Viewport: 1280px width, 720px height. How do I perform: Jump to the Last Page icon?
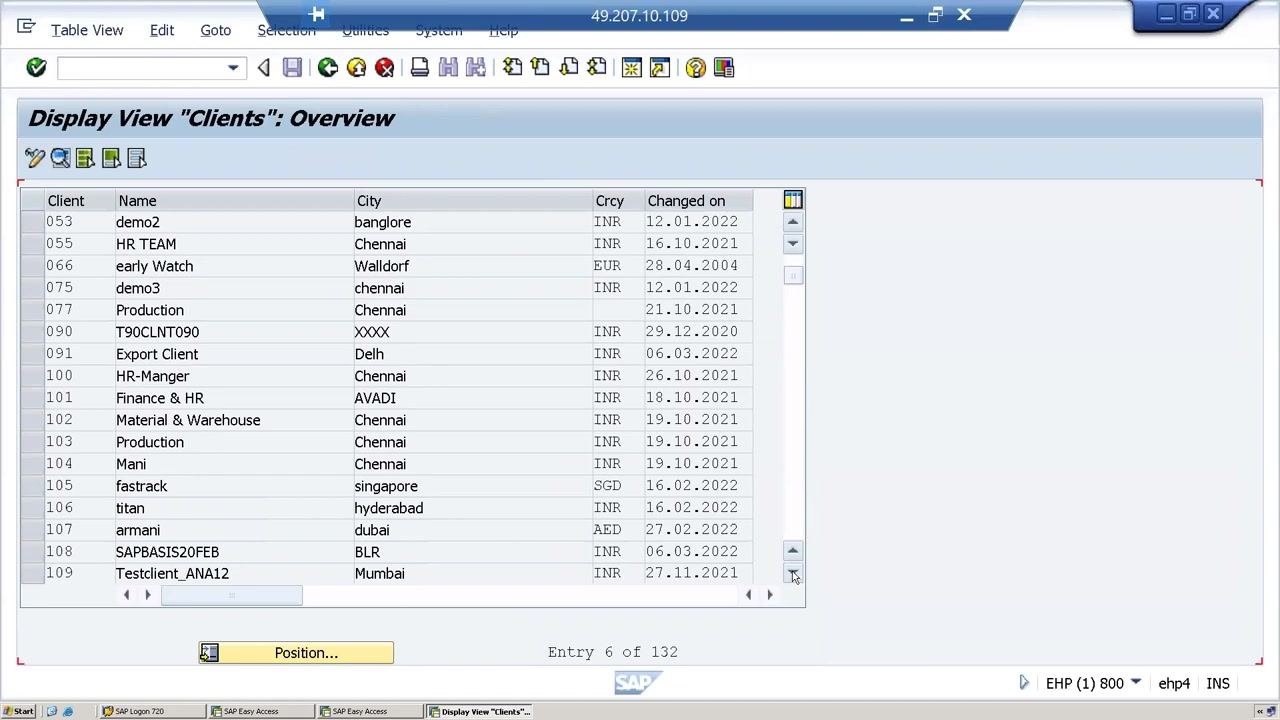click(596, 68)
